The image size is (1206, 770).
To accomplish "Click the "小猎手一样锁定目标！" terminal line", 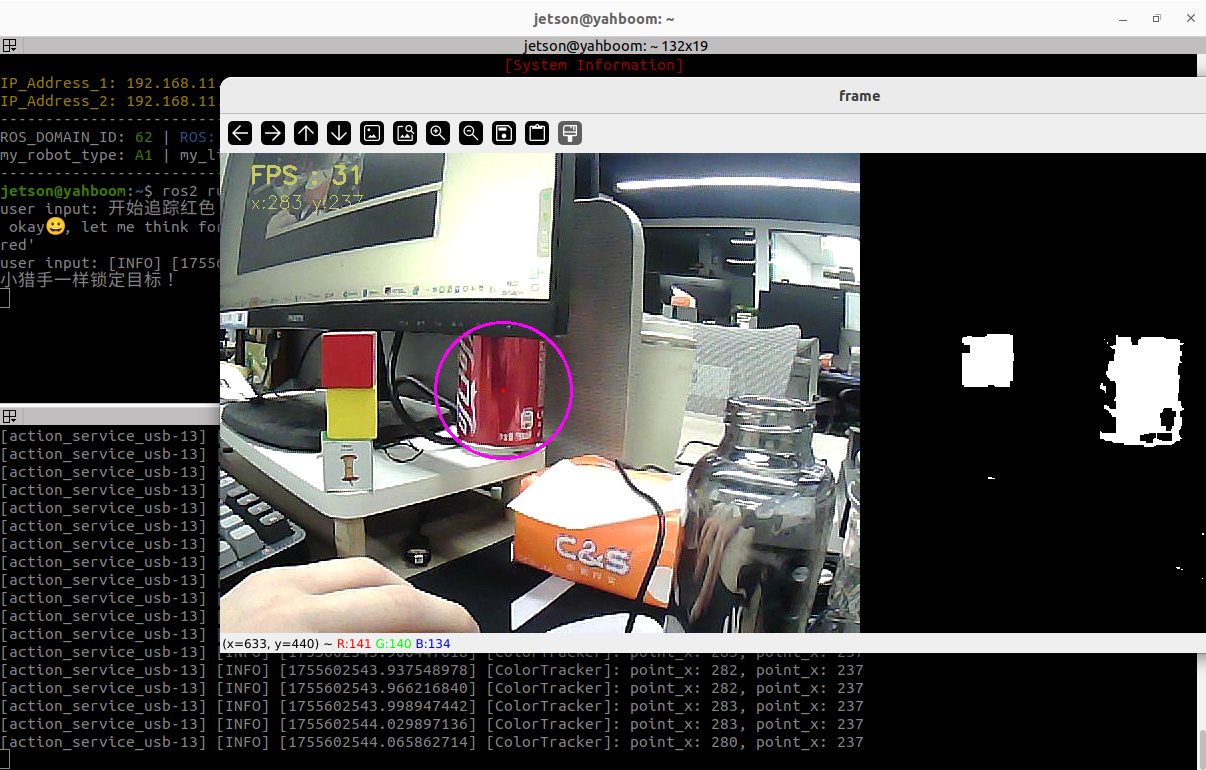I will pos(88,280).
